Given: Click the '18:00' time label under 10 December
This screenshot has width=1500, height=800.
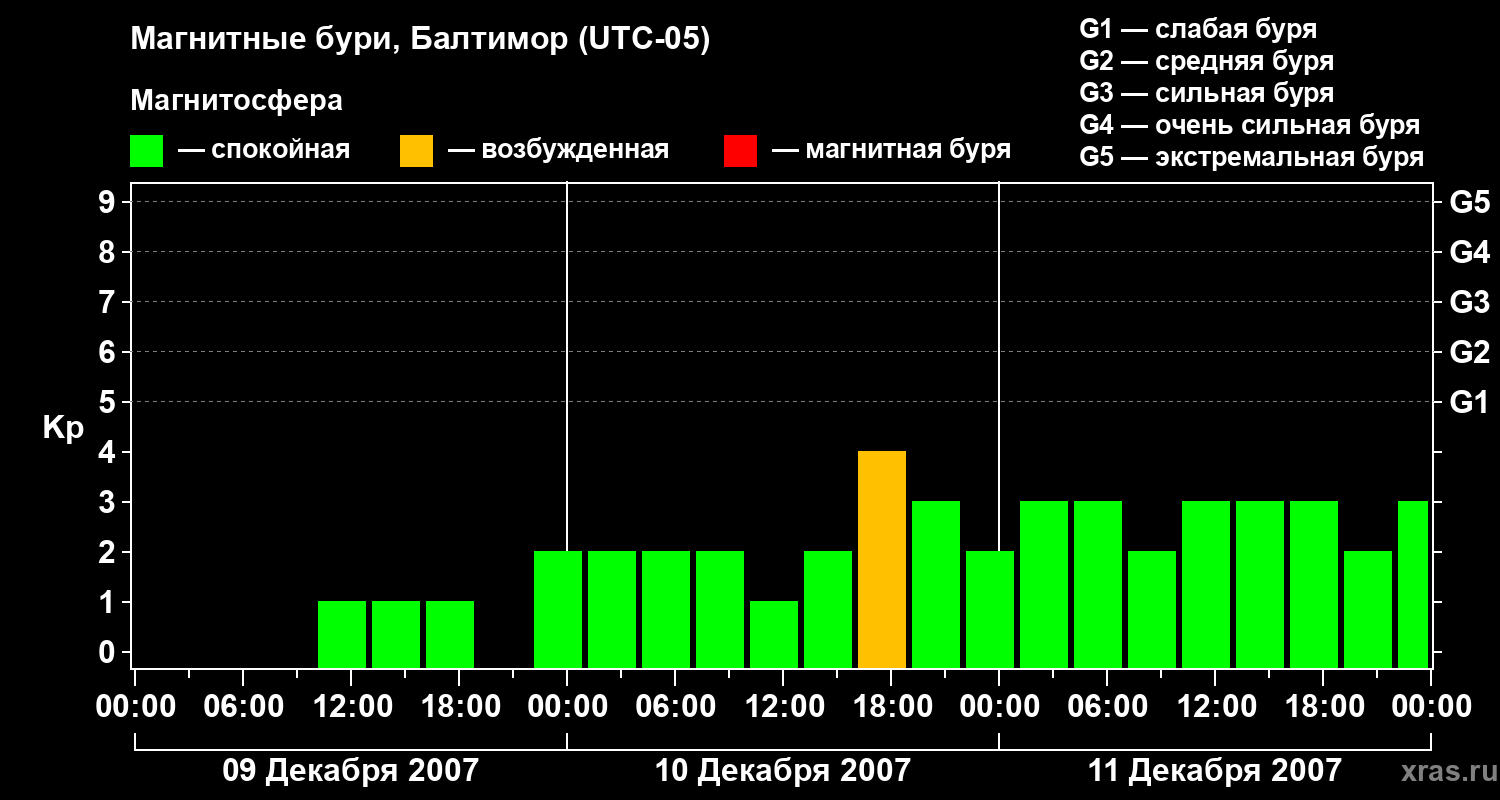Looking at the screenshot, I should pyautogui.click(x=891, y=707).
